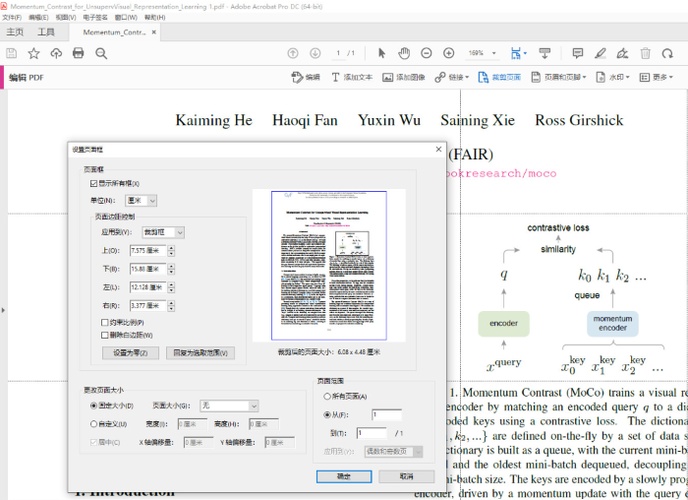Click the highlighter pen icon

coord(600,54)
